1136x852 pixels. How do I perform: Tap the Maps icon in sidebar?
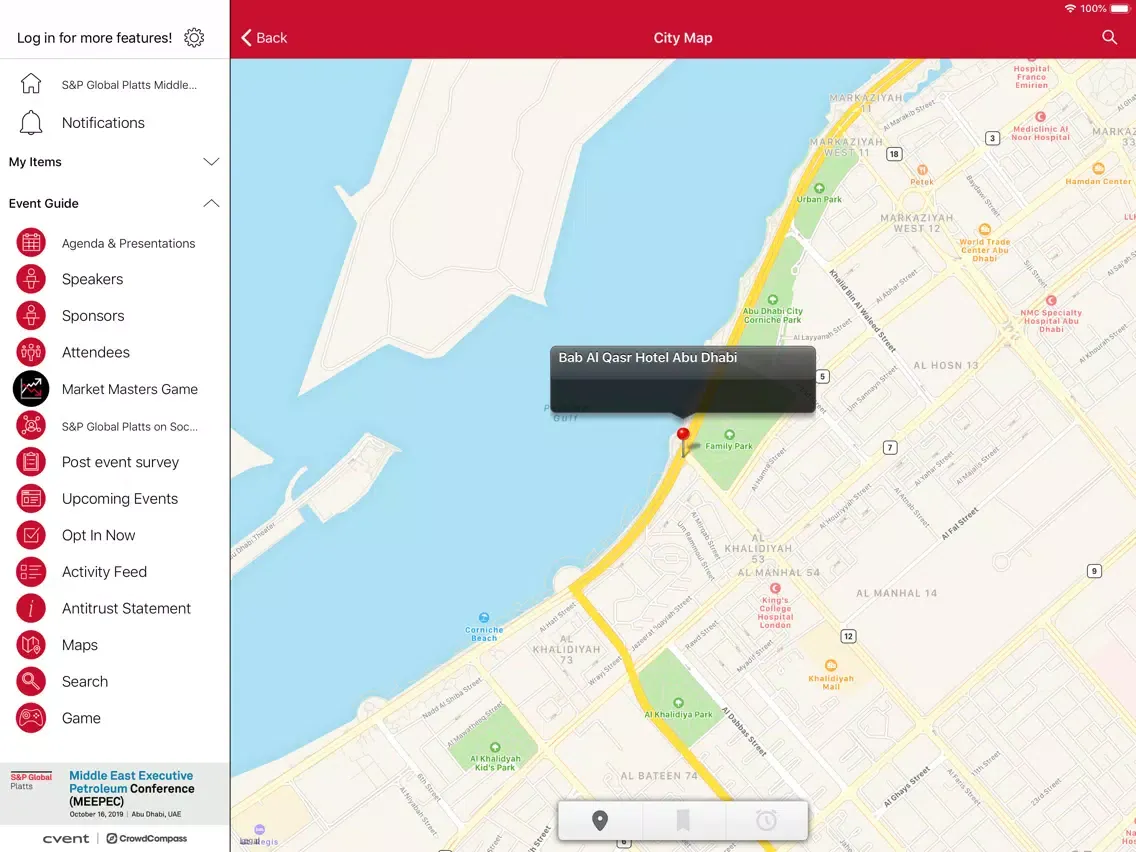tap(31, 645)
